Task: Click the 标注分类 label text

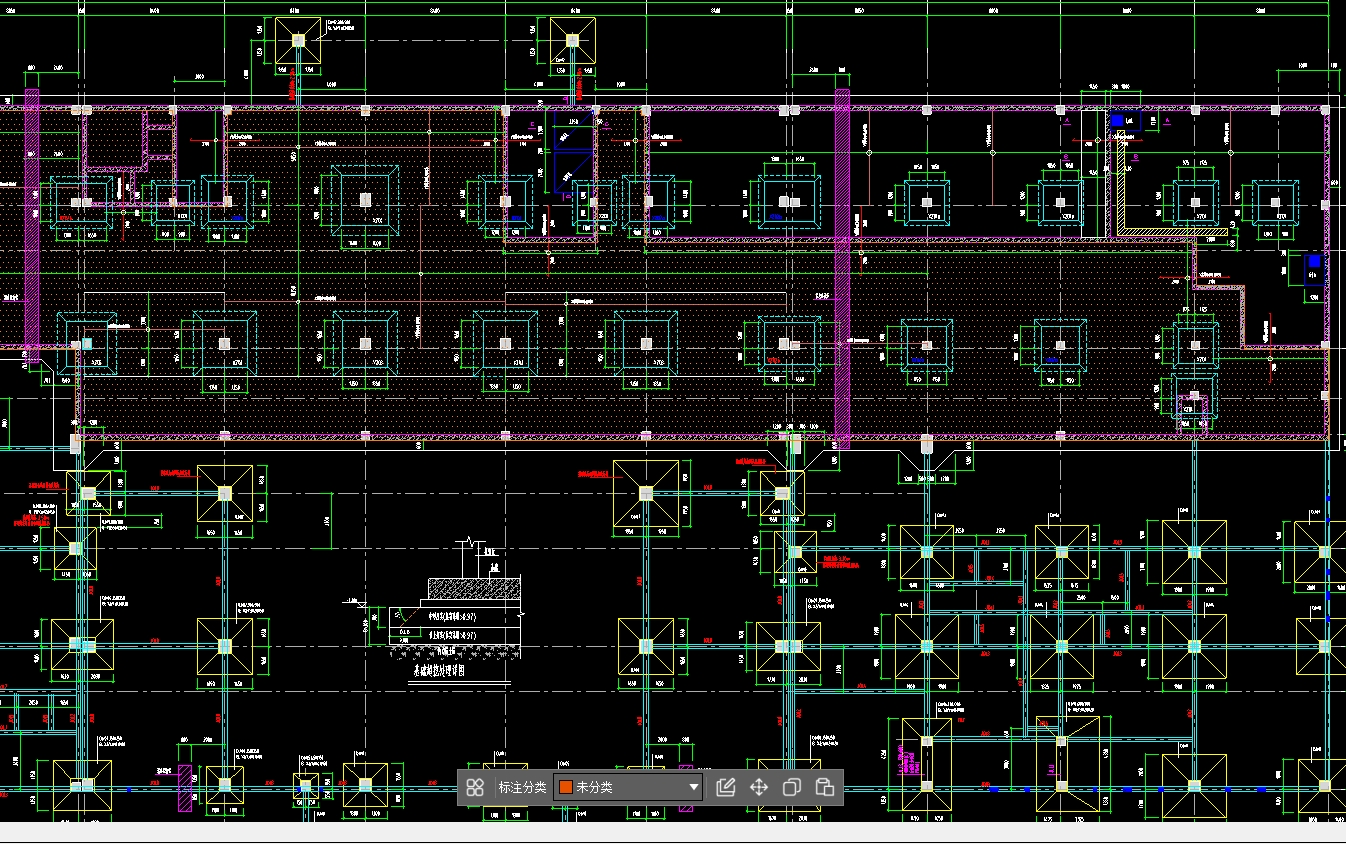Action: (523, 787)
